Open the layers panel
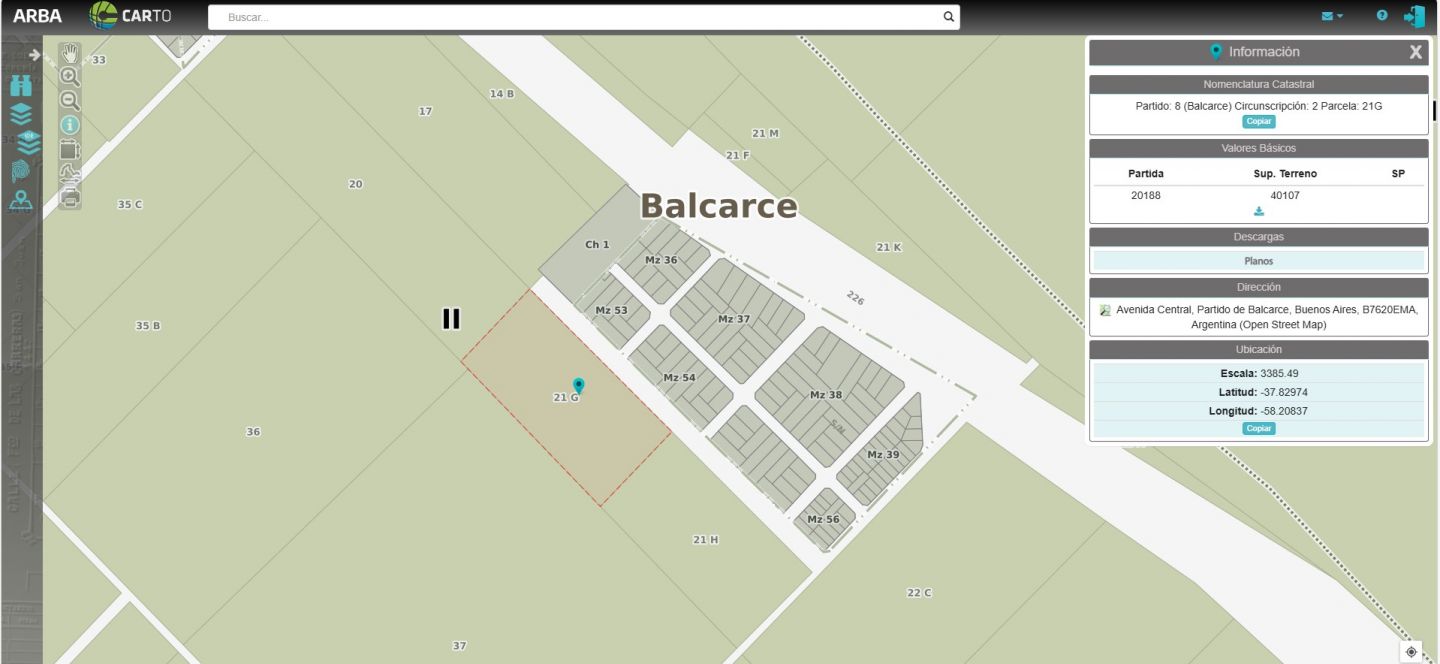Viewport: 1440px width, 664px height. coord(21,114)
